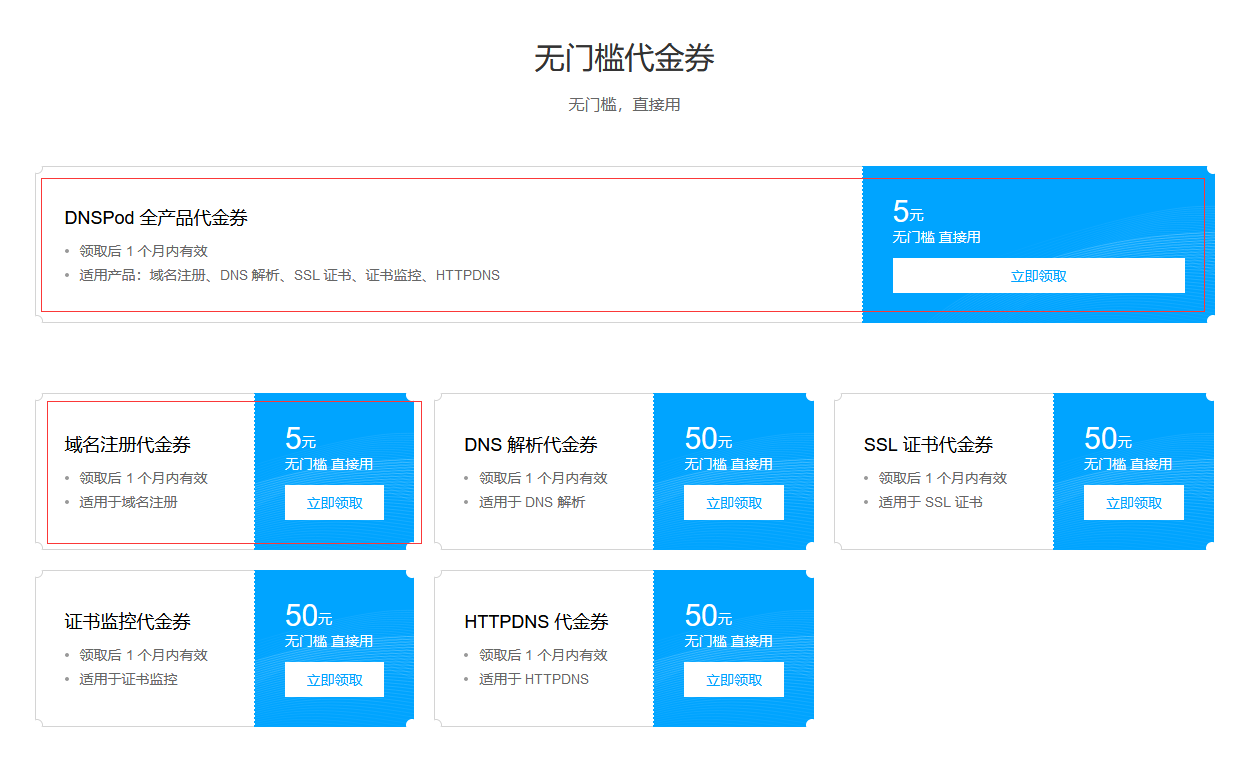The height and width of the screenshot is (758, 1244).
Task: Click the 无门槛，直接用 subtitle
Action: click(624, 104)
